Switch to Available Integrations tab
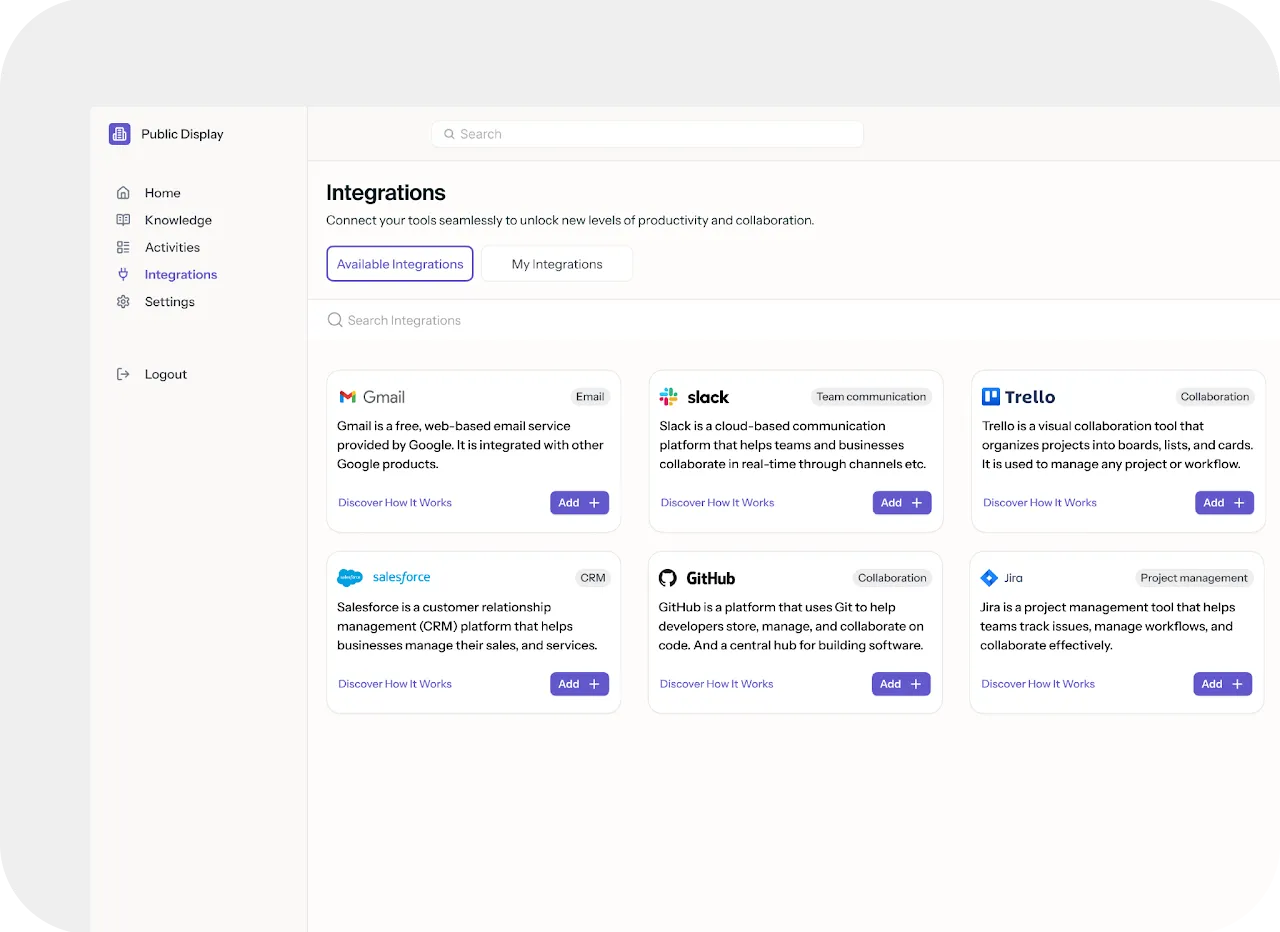Viewport: 1280px width, 932px height. point(400,264)
